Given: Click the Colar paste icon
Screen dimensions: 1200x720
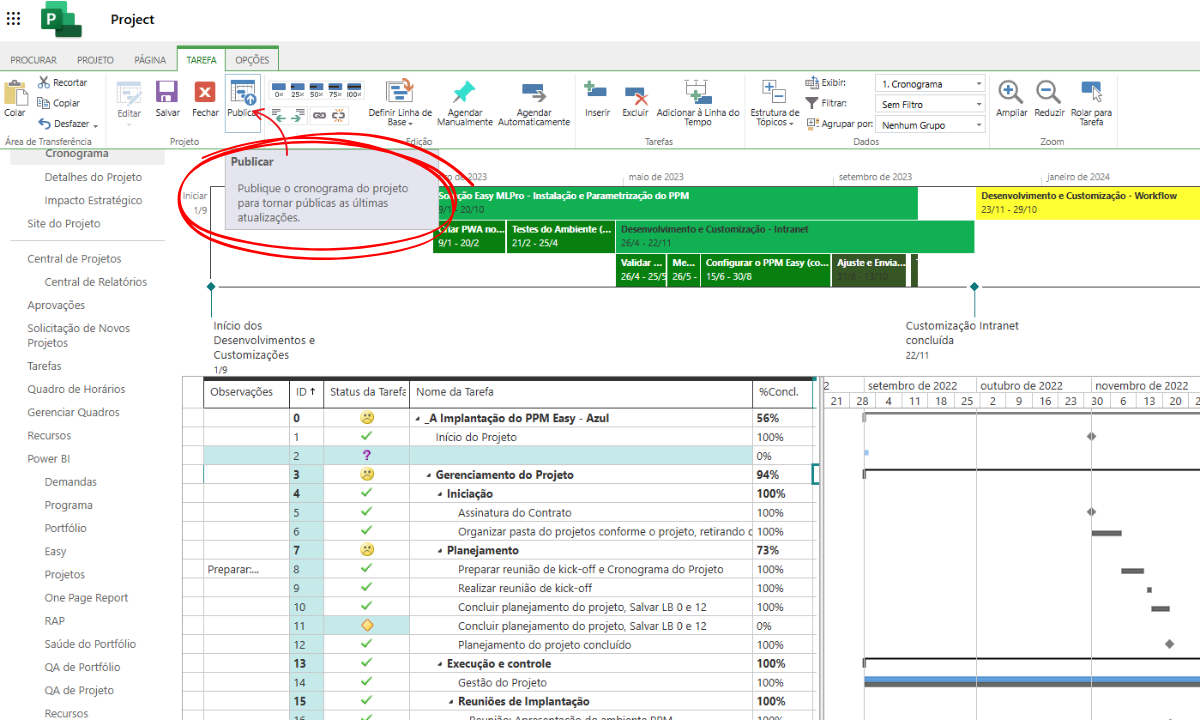Looking at the screenshot, I should coord(15,94).
